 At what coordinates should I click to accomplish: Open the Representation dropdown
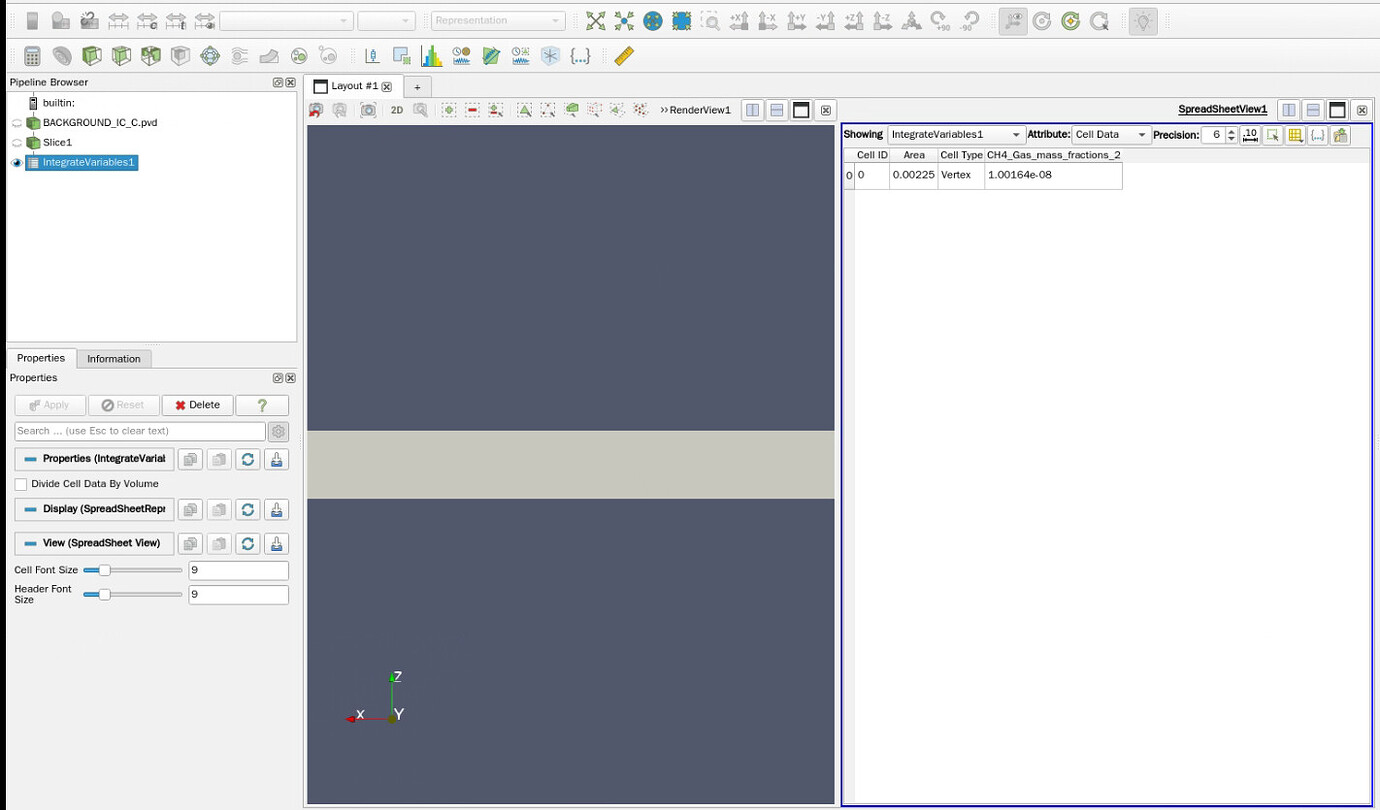pos(498,20)
